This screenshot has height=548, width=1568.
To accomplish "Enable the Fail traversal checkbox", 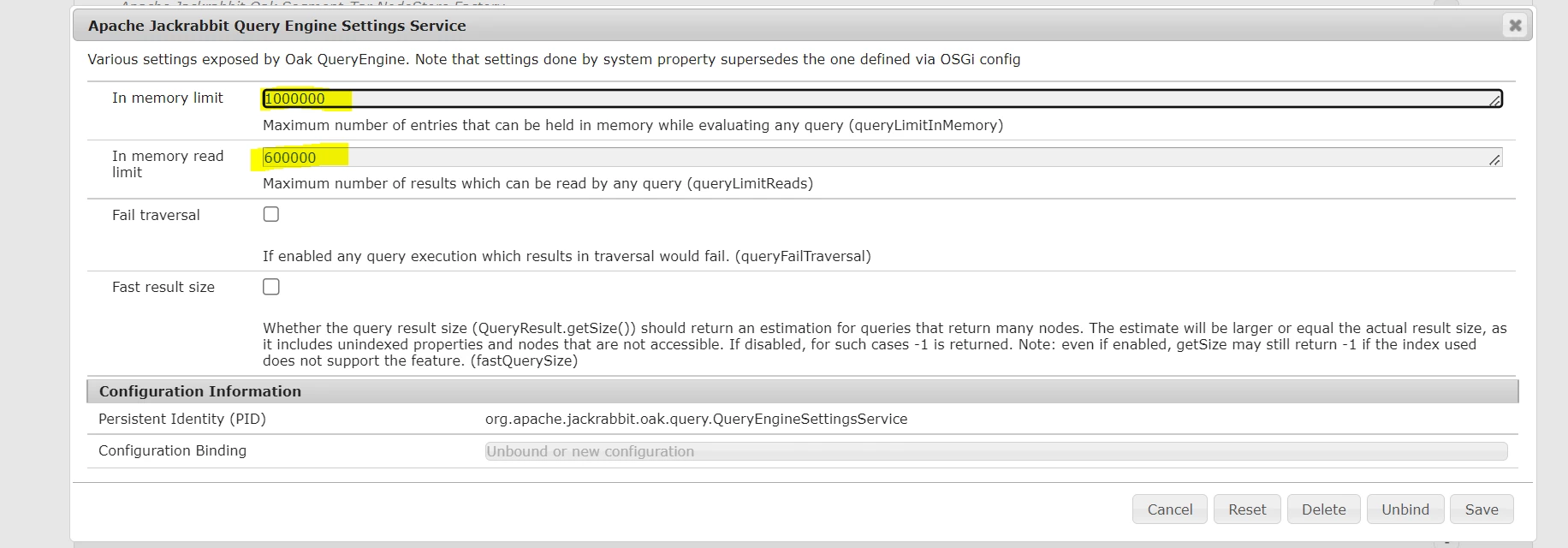I will click(271, 214).
